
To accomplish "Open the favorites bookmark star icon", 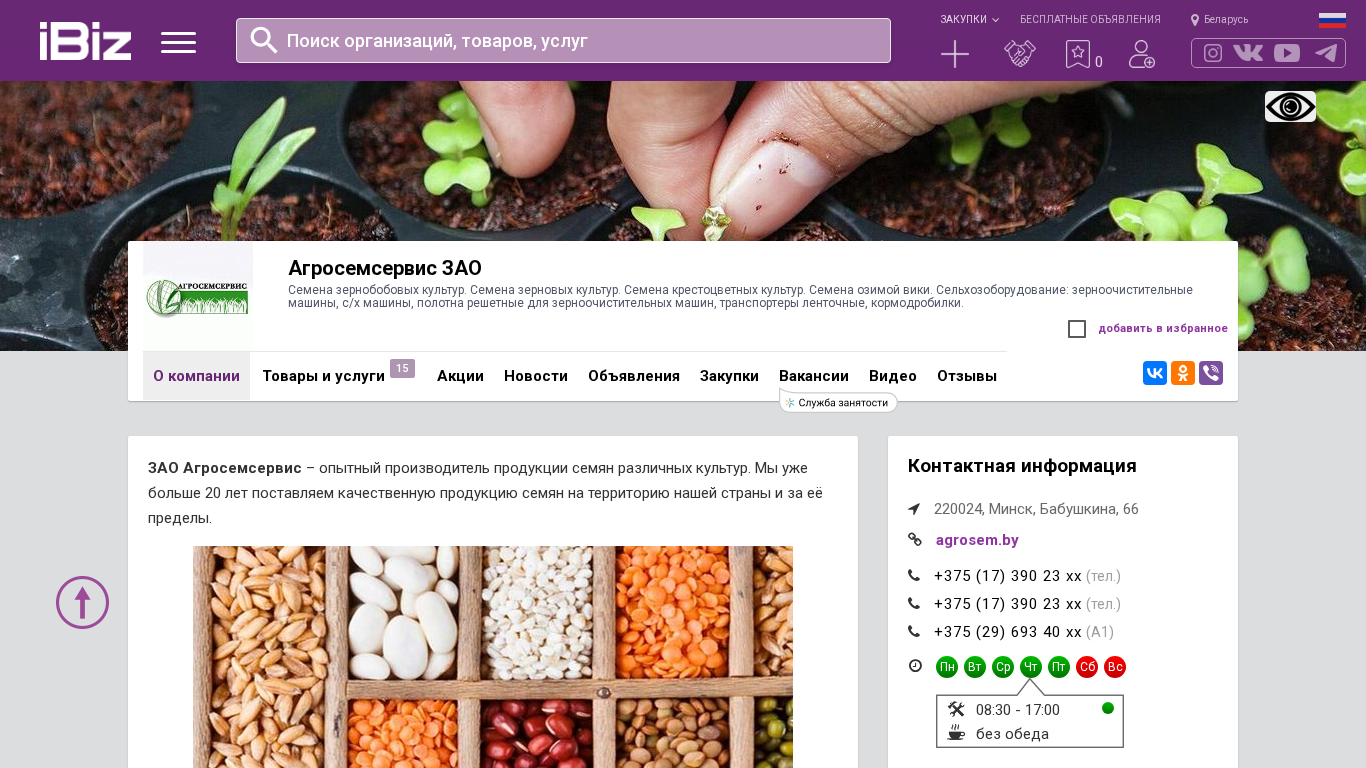I will pyautogui.click(x=1077, y=54).
